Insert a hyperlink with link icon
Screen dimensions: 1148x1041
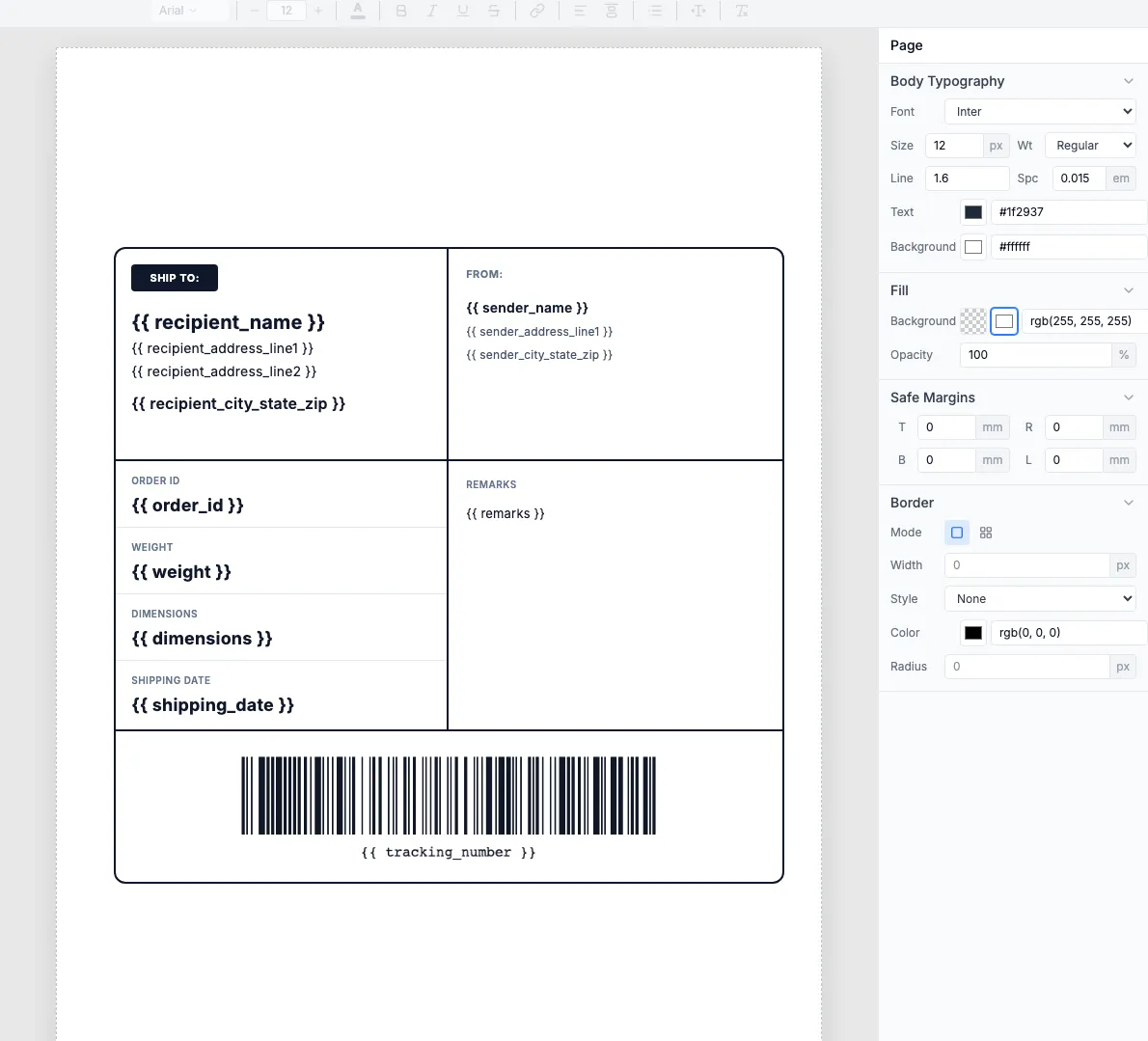click(537, 11)
